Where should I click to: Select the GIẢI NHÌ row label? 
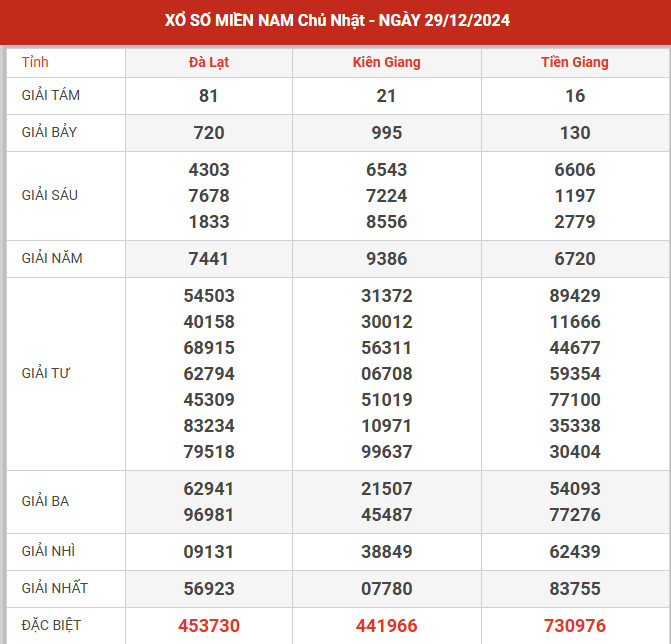(47, 551)
